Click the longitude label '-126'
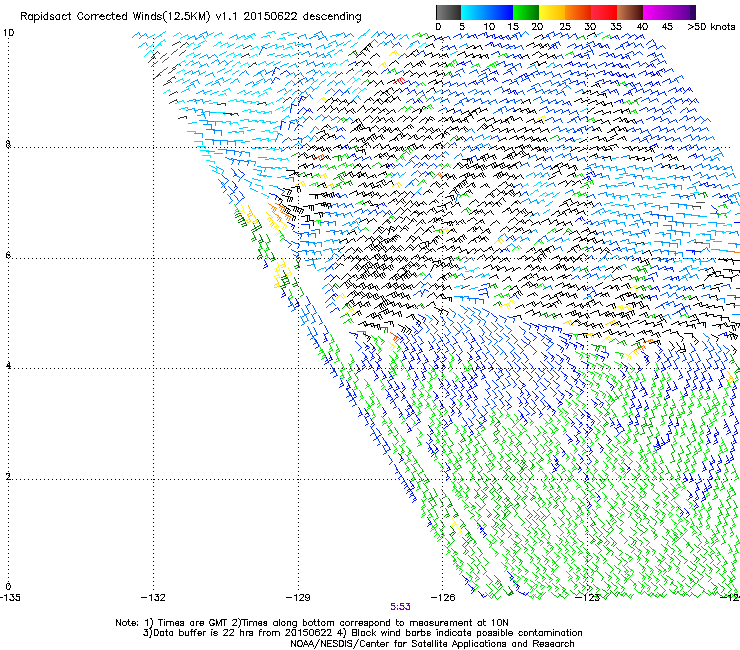 [x=443, y=598]
